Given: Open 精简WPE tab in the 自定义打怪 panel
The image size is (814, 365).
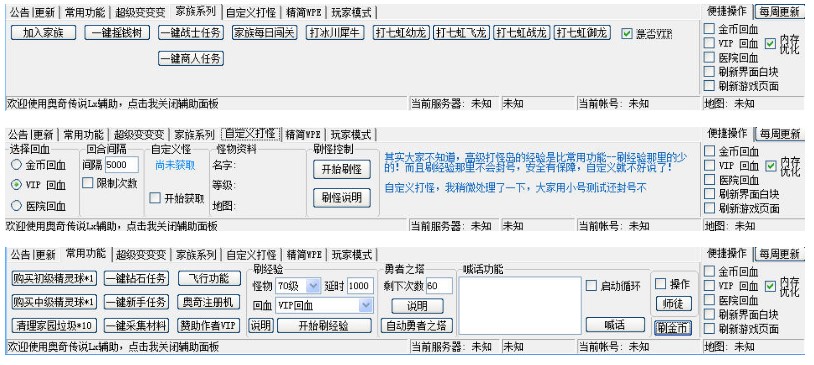Looking at the screenshot, I should [303, 134].
